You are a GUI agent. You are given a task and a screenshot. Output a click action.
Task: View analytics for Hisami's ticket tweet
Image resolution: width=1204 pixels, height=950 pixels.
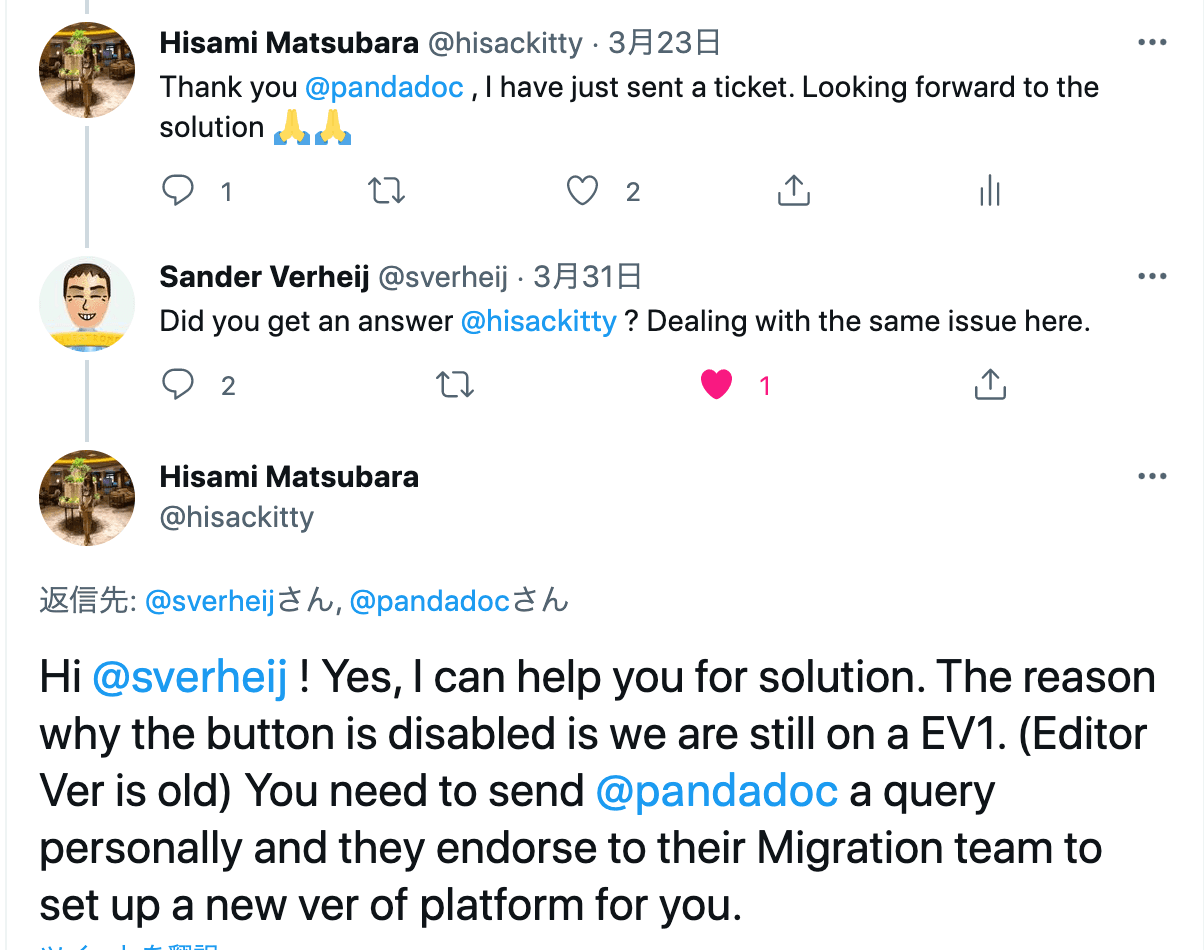pyautogui.click(x=989, y=190)
